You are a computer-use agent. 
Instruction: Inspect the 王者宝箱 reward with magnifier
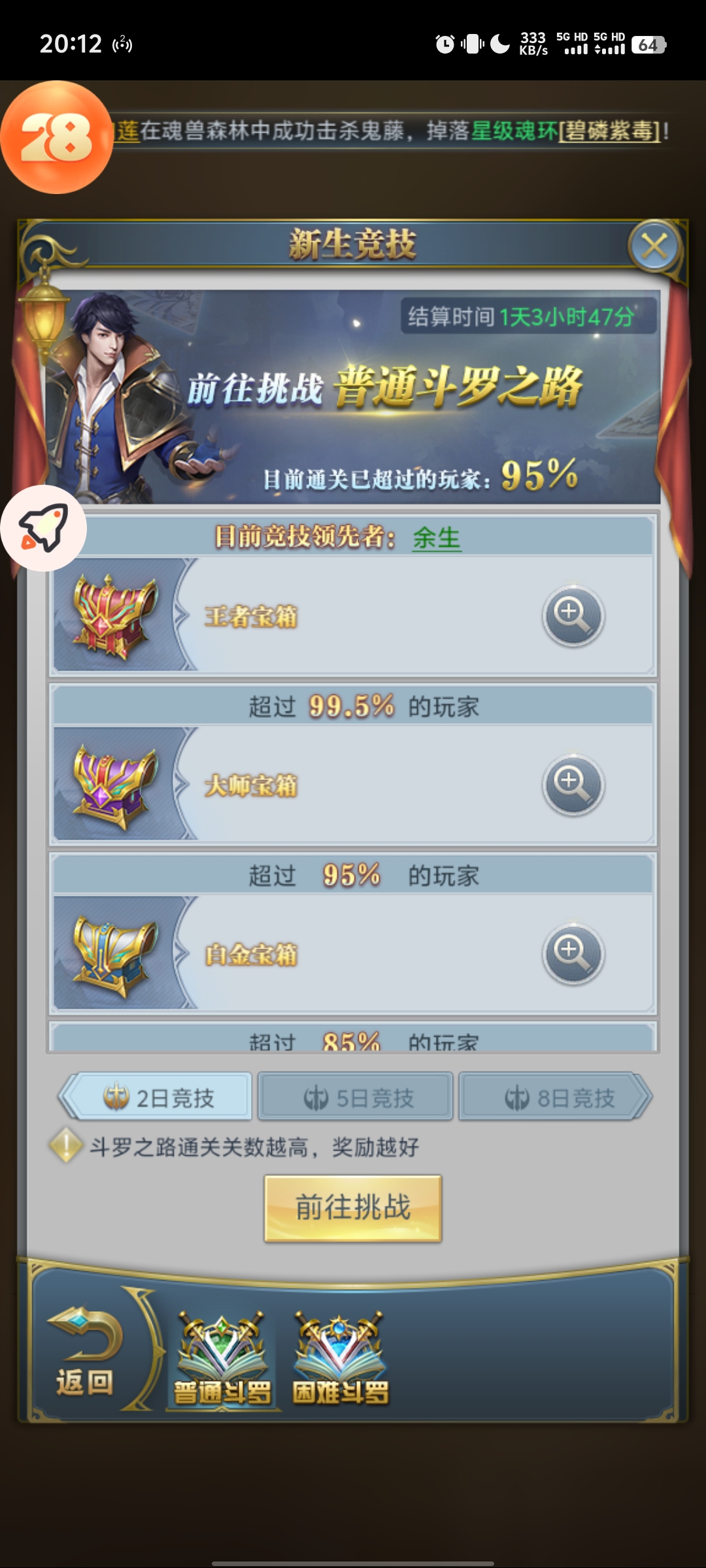[x=573, y=615]
